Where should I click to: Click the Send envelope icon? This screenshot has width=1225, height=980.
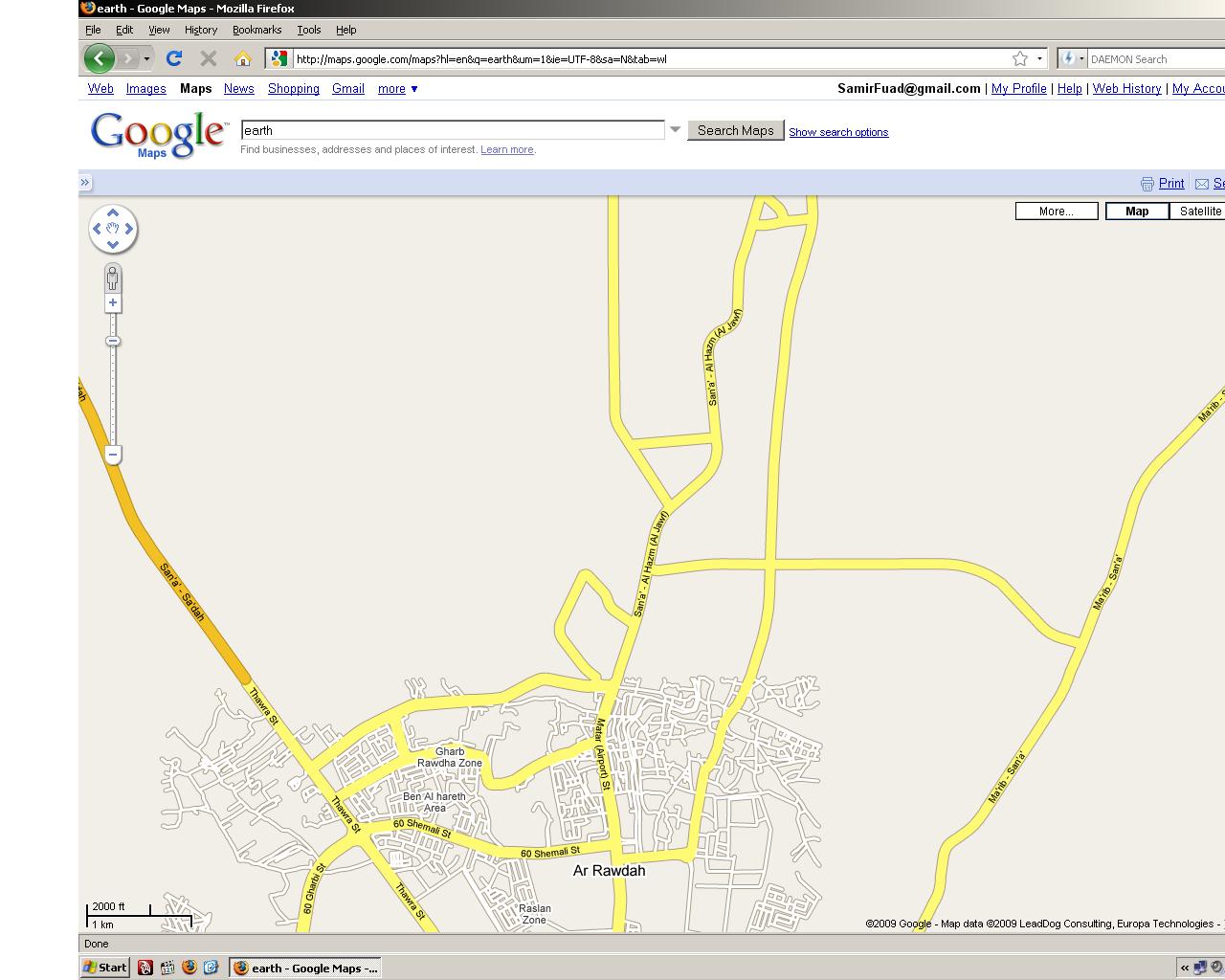click(1202, 184)
